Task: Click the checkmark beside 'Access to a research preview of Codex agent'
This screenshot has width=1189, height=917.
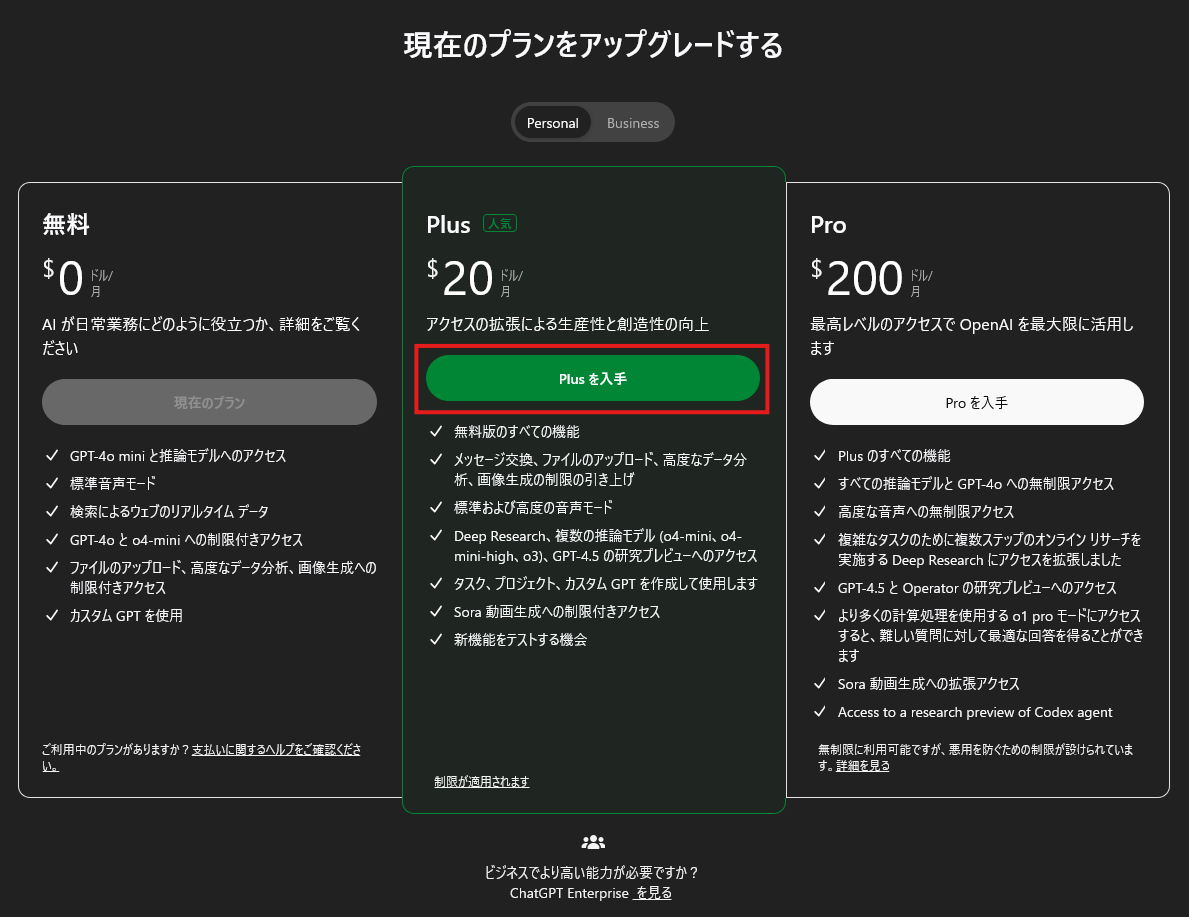Action: click(x=820, y=711)
